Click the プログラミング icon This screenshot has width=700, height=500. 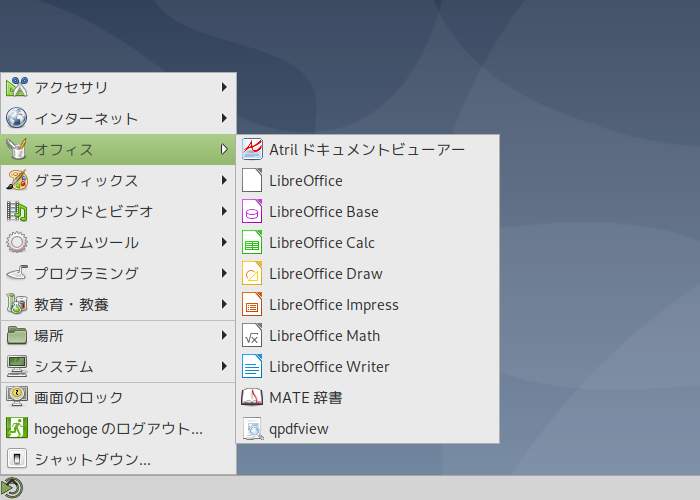point(17,273)
